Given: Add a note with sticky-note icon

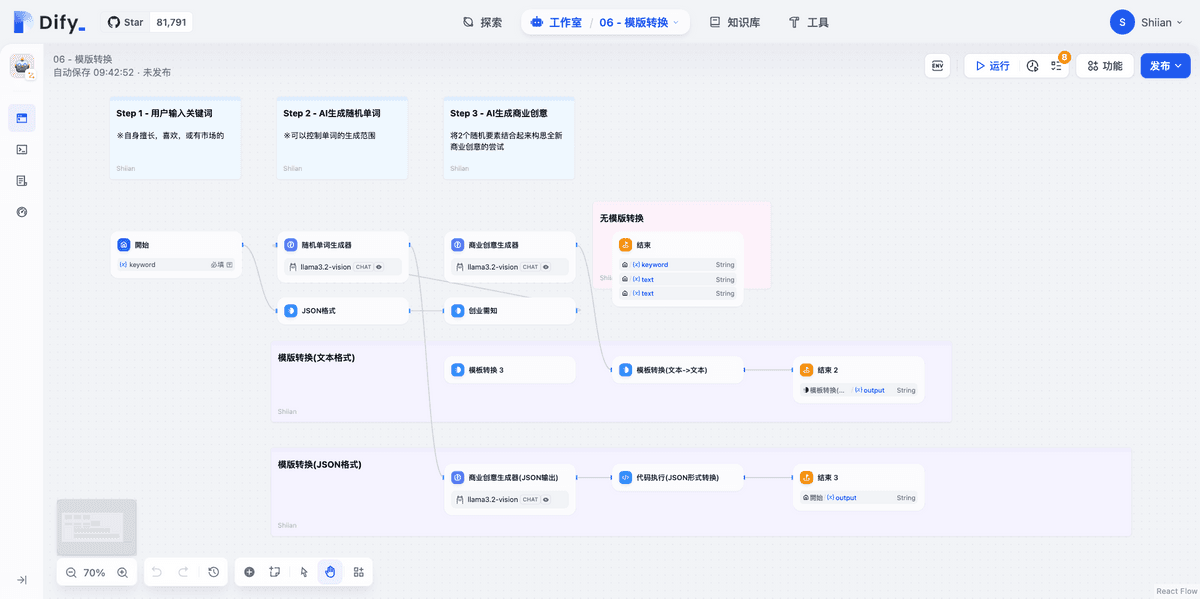Looking at the screenshot, I should coord(275,572).
